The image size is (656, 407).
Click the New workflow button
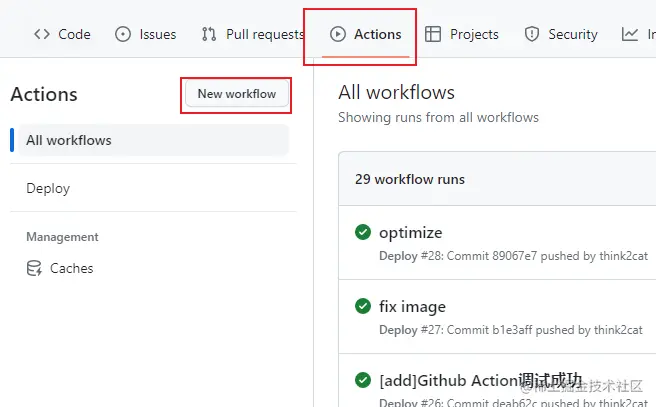pos(237,94)
